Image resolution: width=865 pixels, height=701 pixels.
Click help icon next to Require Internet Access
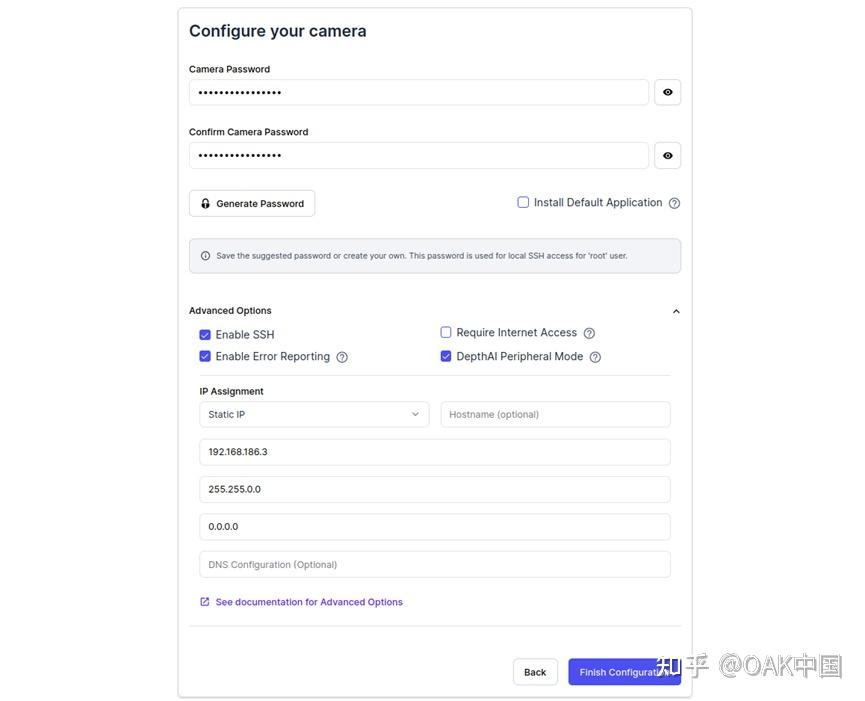(589, 333)
